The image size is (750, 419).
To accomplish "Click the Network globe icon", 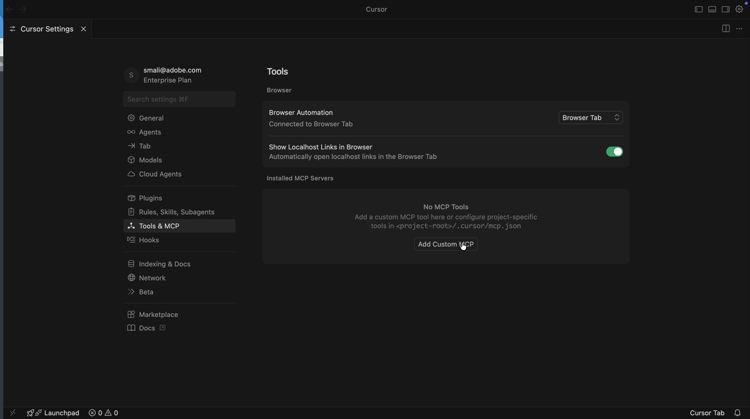I will [131, 277].
